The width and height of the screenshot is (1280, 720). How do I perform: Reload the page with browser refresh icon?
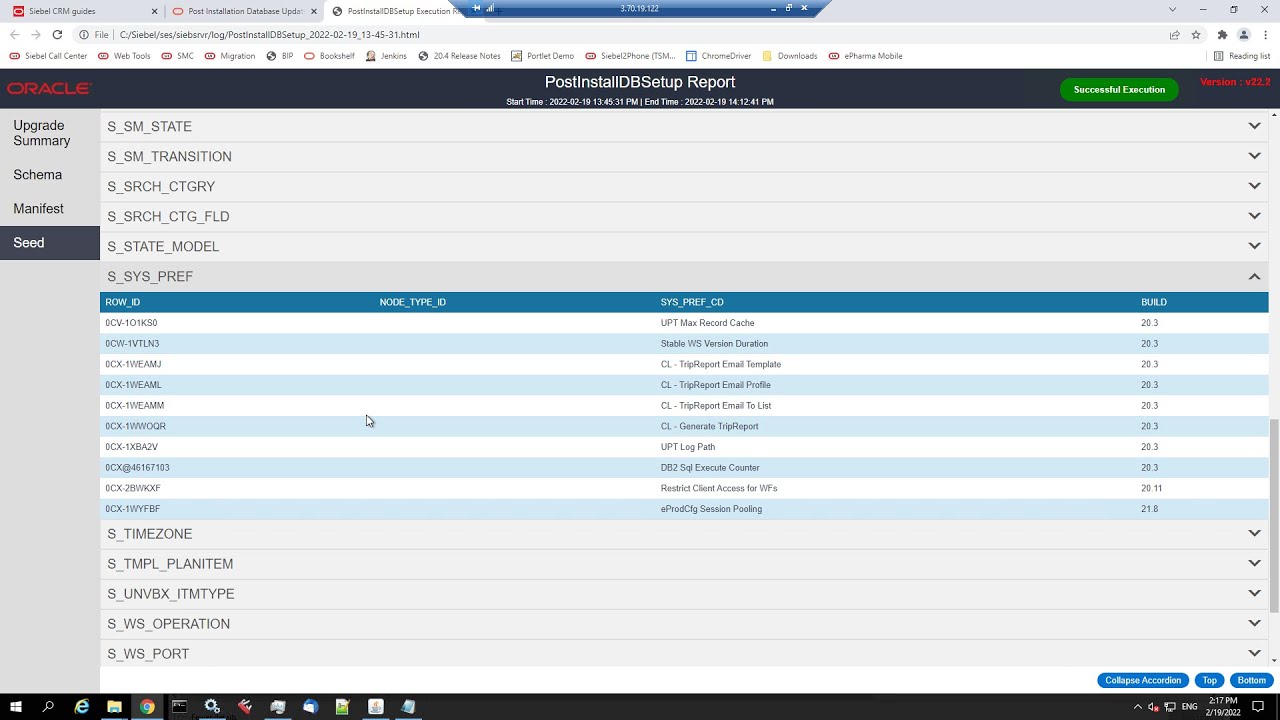point(57,34)
